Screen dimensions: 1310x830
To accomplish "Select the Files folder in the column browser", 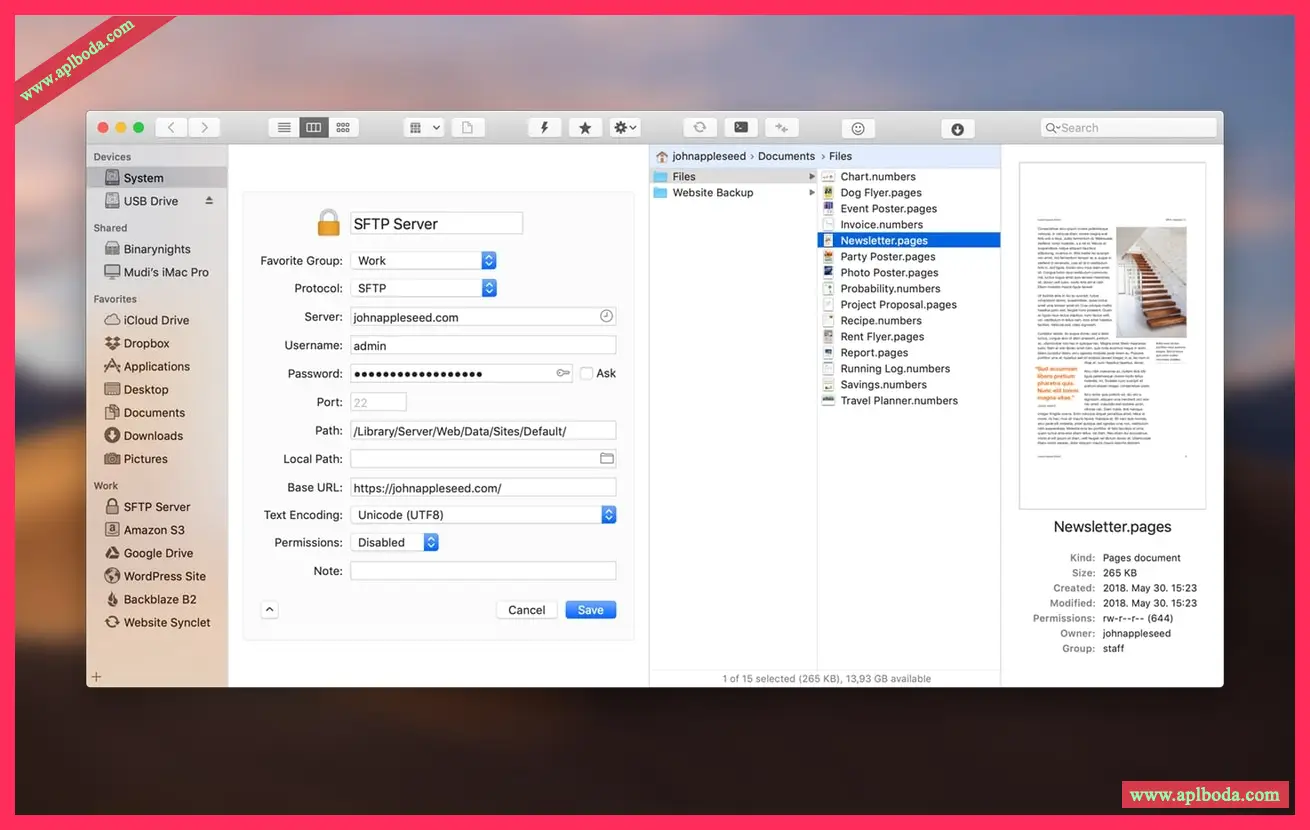I will (734, 177).
